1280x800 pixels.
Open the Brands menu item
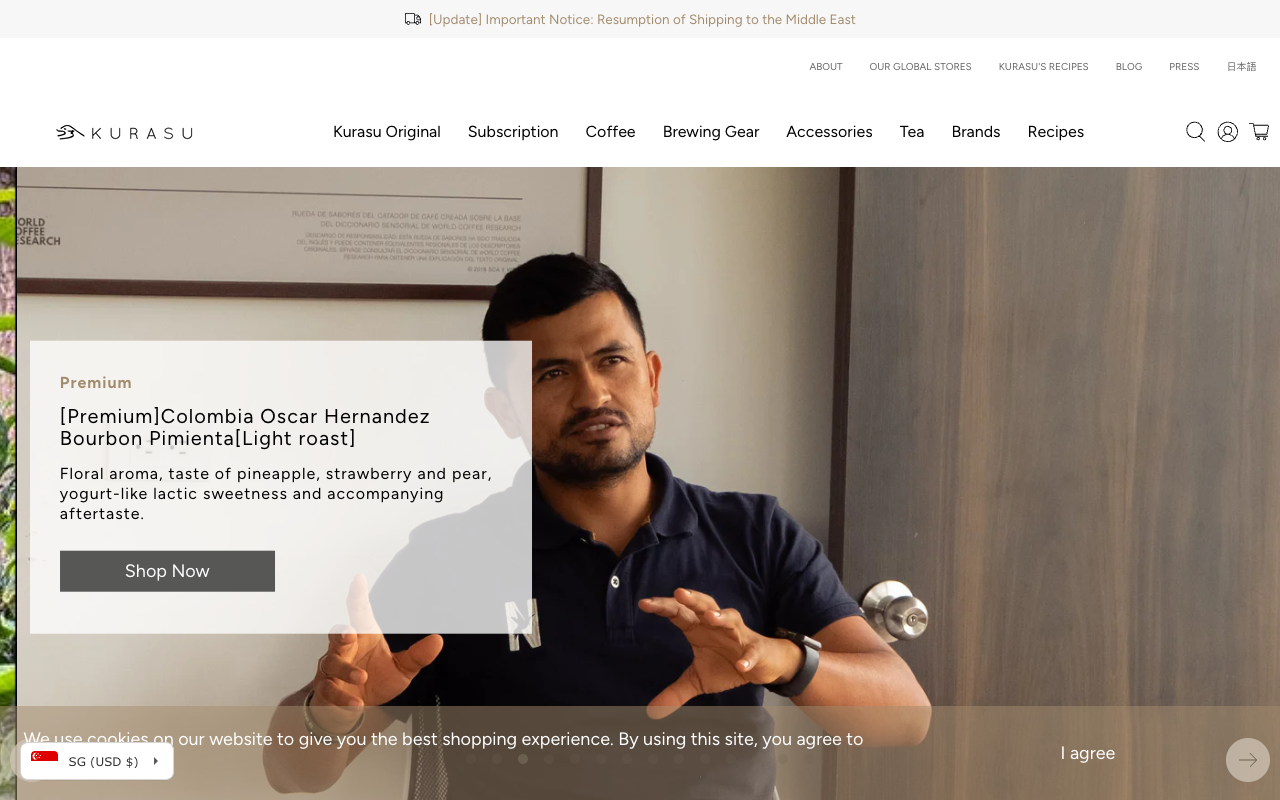(976, 132)
